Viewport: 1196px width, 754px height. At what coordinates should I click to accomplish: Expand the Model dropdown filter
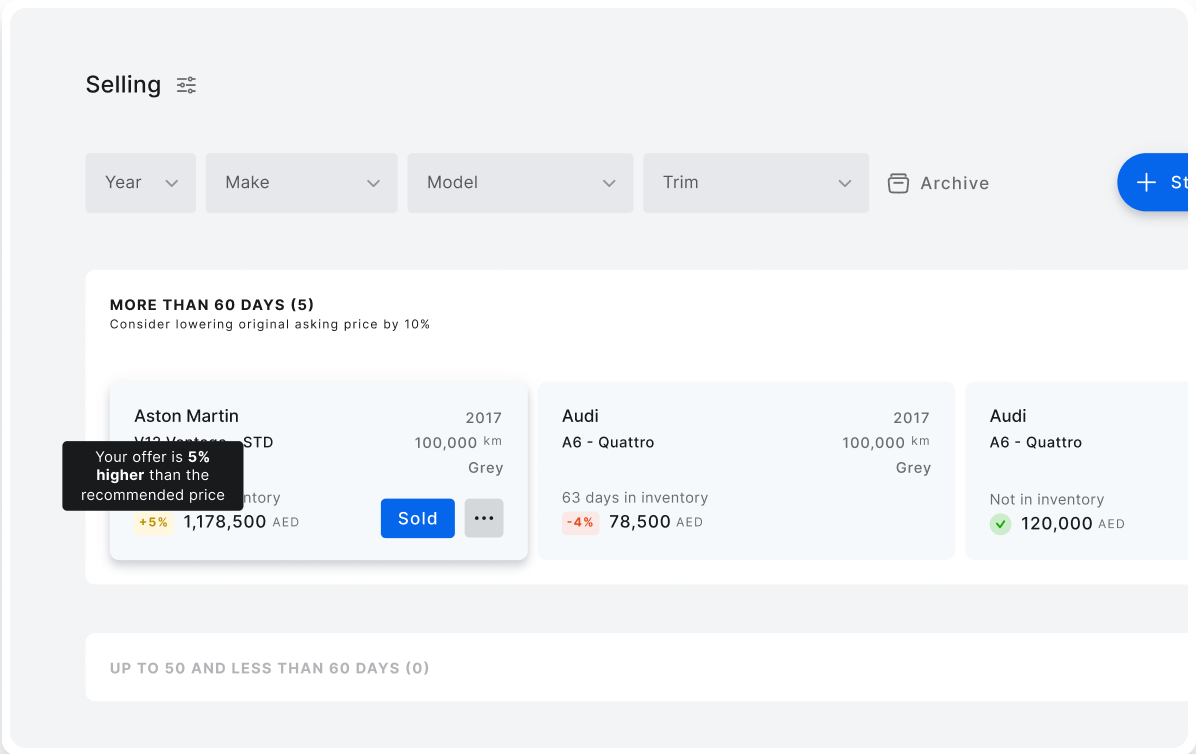tap(519, 182)
